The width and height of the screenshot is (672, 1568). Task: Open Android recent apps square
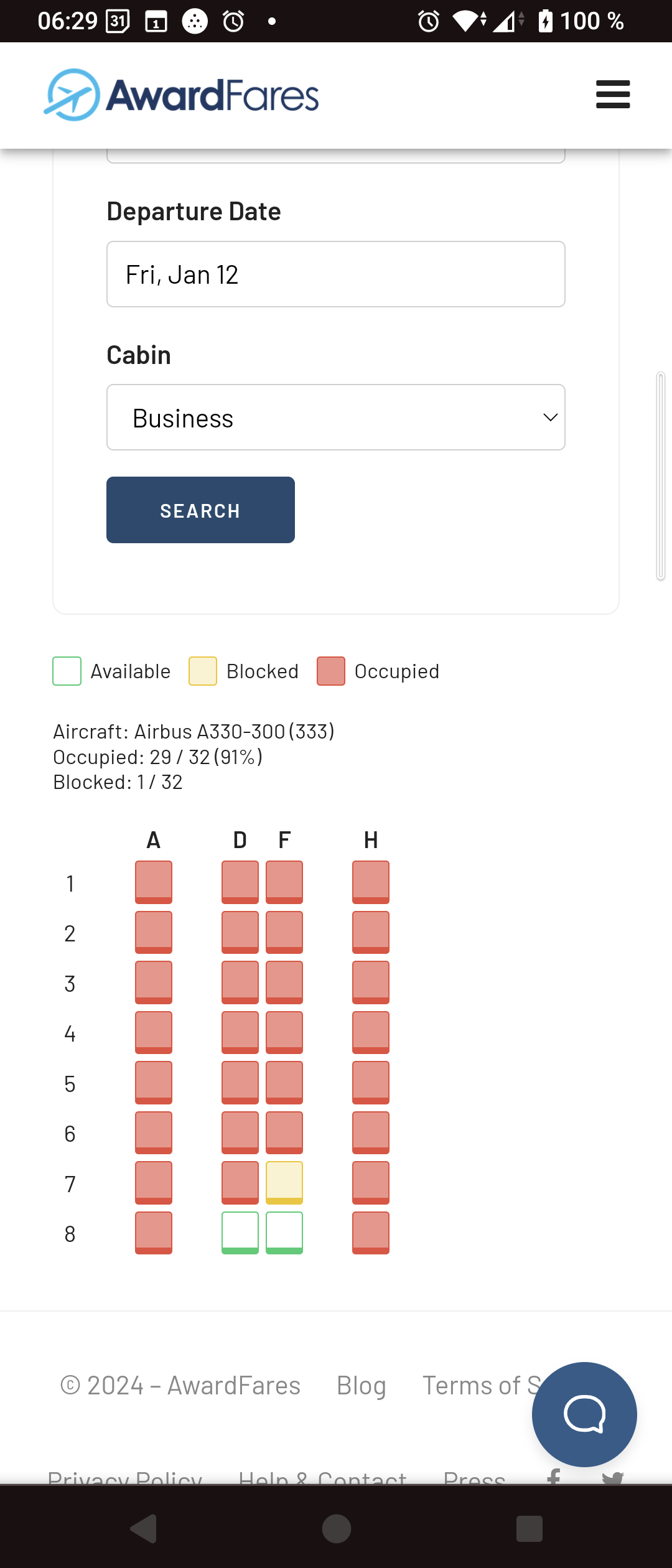[x=529, y=1528]
